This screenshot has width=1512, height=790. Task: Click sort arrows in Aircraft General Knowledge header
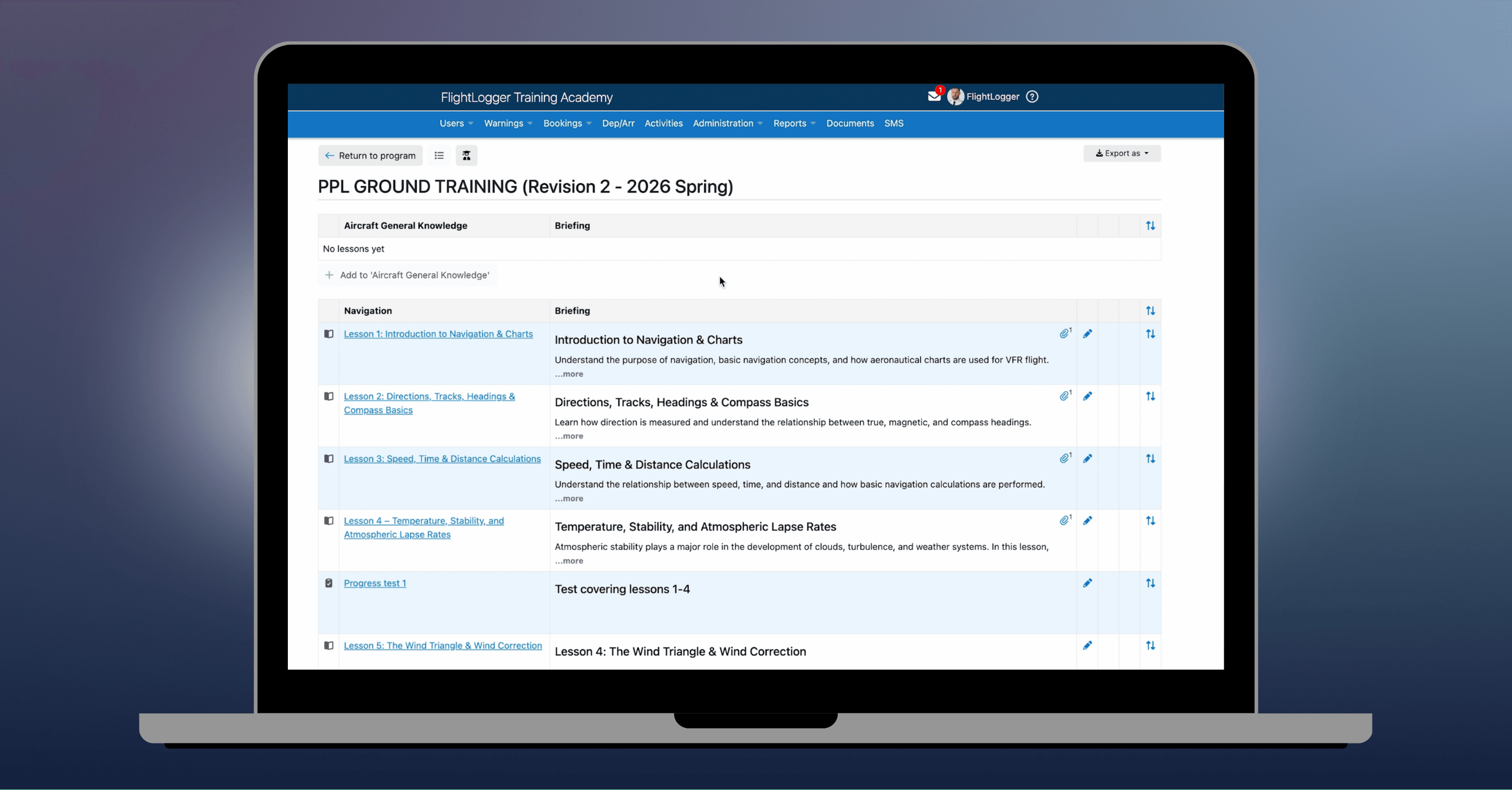(x=1150, y=226)
